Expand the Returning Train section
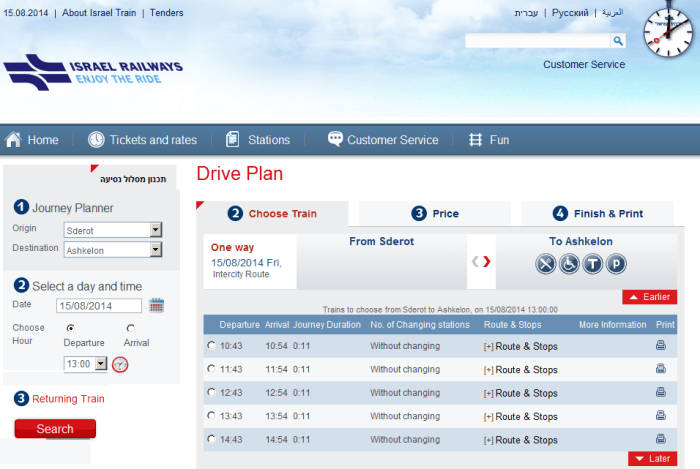The width and height of the screenshot is (700, 469). point(68,398)
